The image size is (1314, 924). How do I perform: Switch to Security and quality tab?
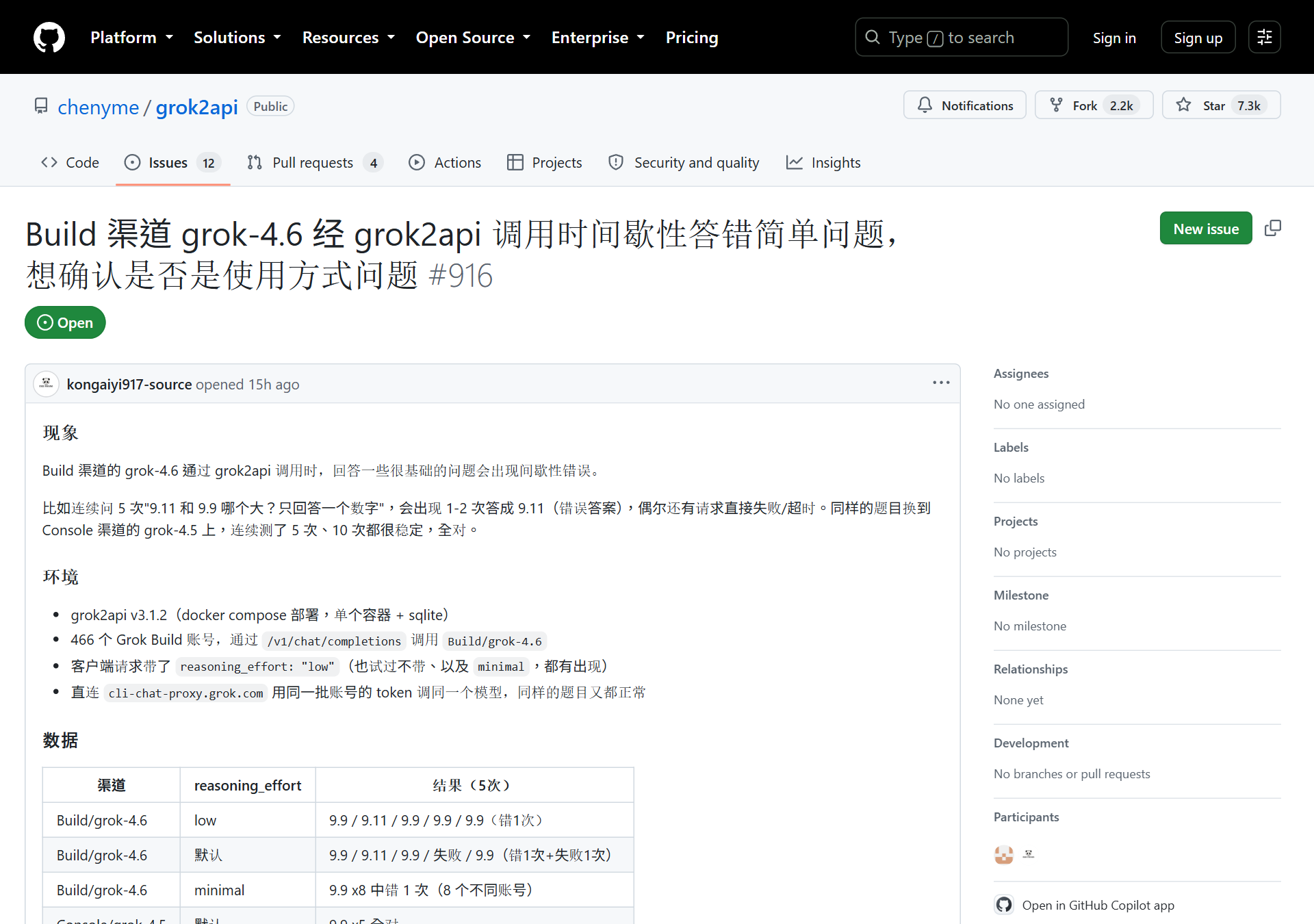click(x=684, y=162)
